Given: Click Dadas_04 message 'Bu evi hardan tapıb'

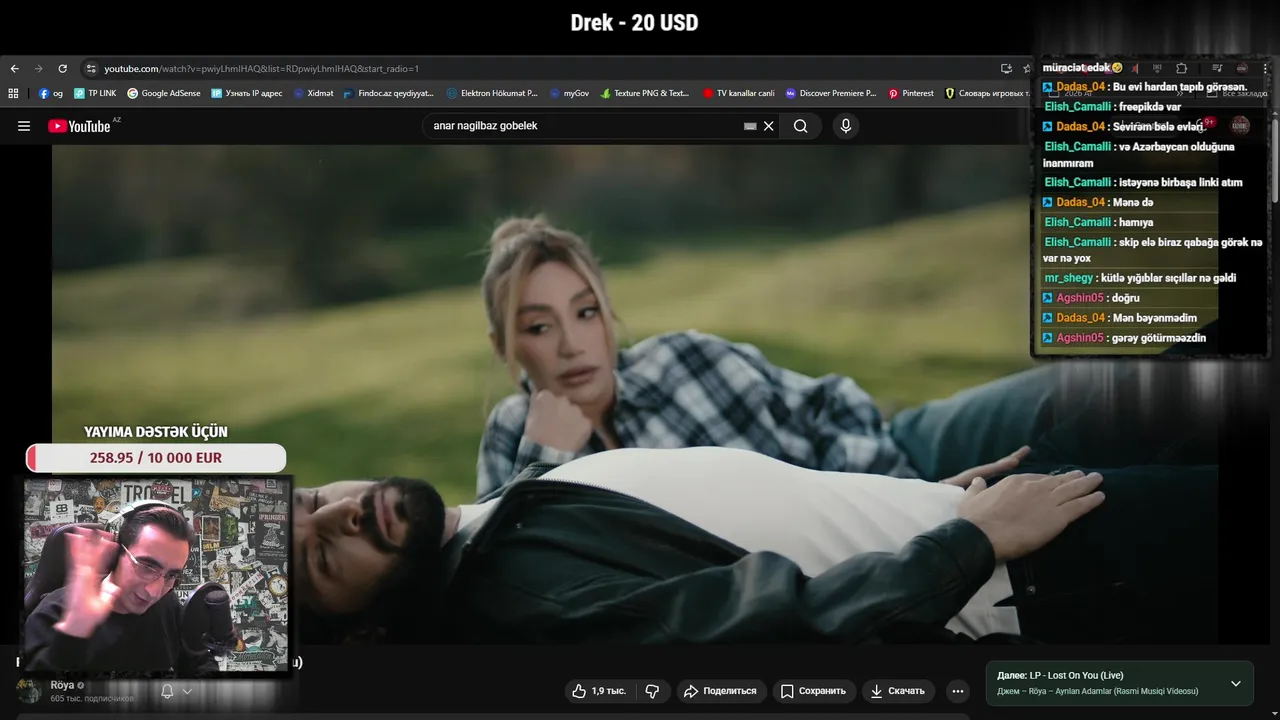Looking at the screenshot, I should click(x=1145, y=87).
